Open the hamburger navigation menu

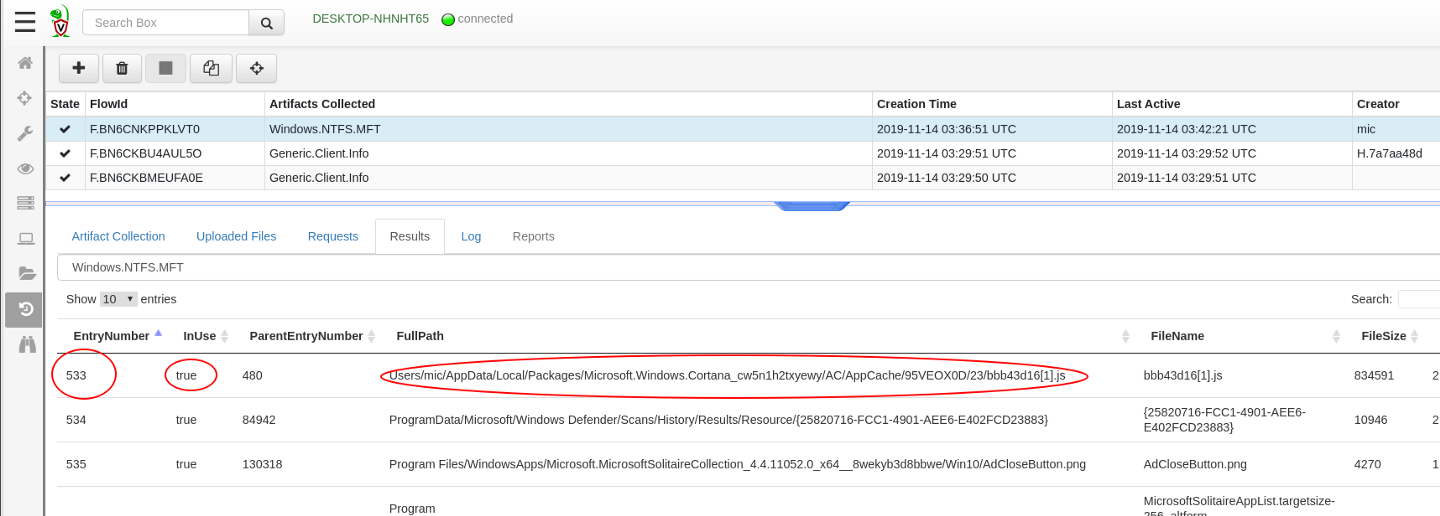25,22
